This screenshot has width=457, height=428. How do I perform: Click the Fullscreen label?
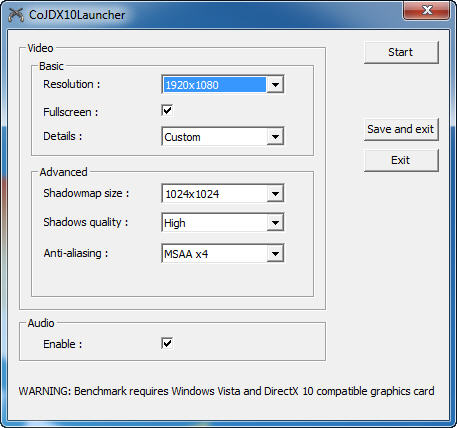pyautogui.click(x=70, y=112)
